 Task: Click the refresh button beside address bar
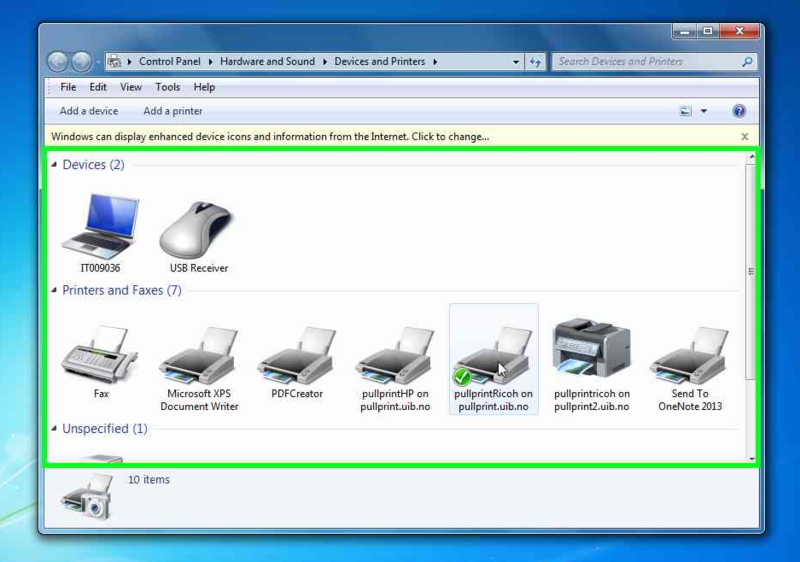click(535, 62)
